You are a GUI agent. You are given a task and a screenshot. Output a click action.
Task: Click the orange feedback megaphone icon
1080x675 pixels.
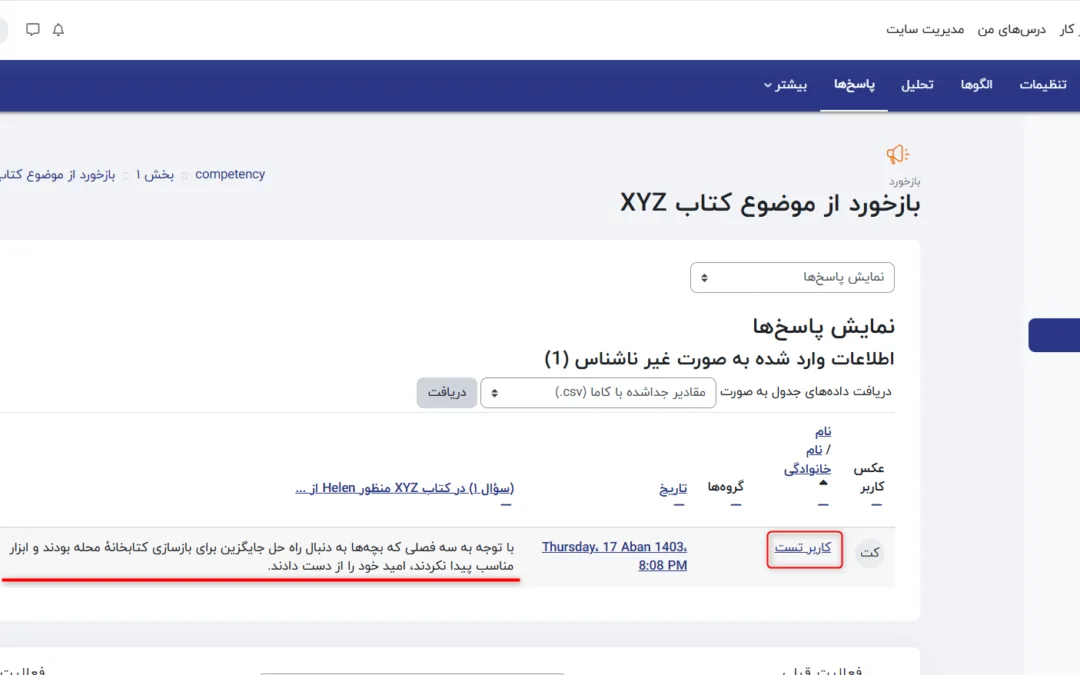897,154
